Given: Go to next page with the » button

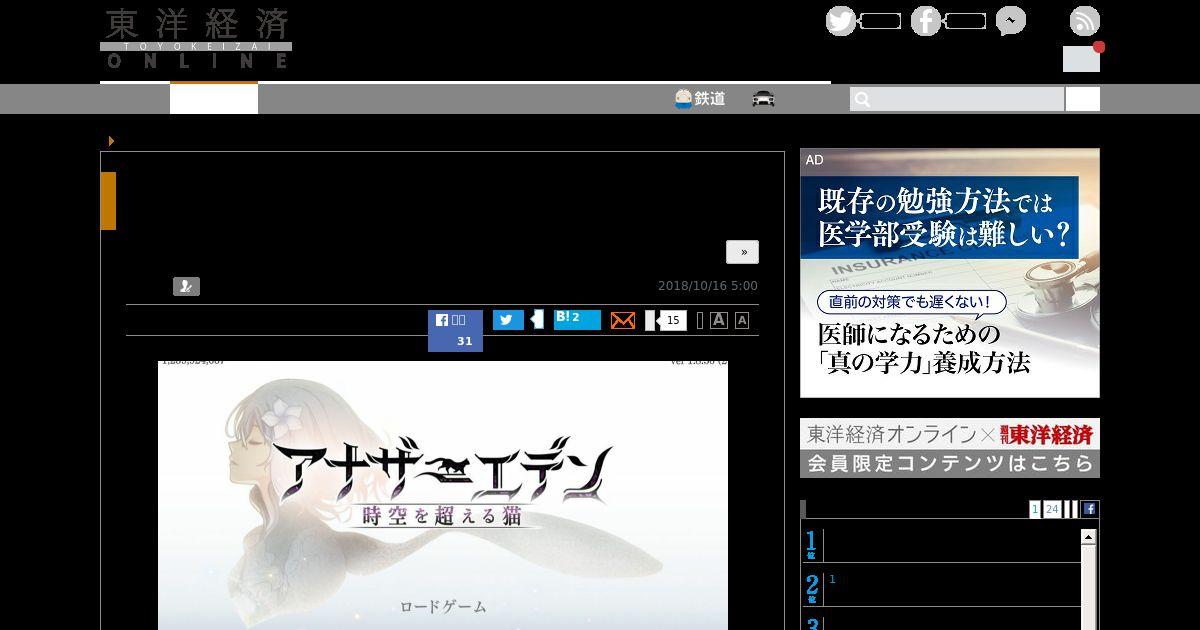Looking at the screenshot, I should (742, 252).
